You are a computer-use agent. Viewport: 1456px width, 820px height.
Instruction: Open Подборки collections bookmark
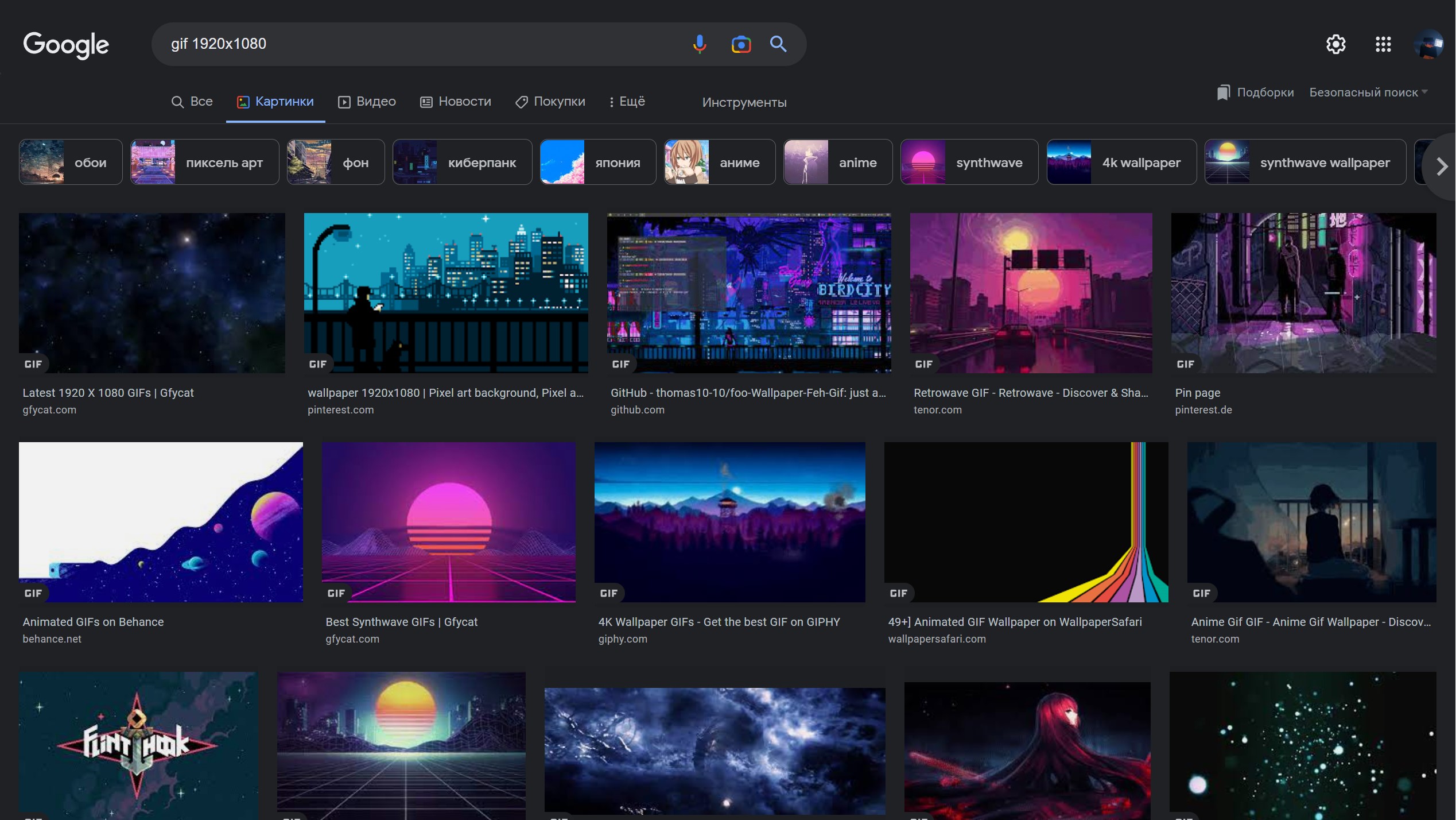[x=1256, y=92]
